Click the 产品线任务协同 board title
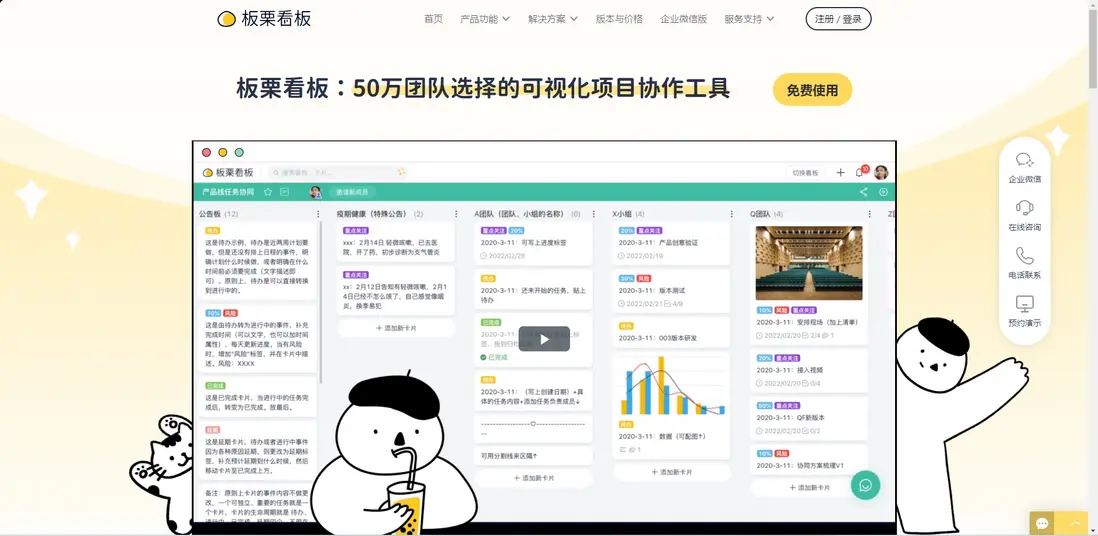 pyautogui.click(x=228, y=192)
